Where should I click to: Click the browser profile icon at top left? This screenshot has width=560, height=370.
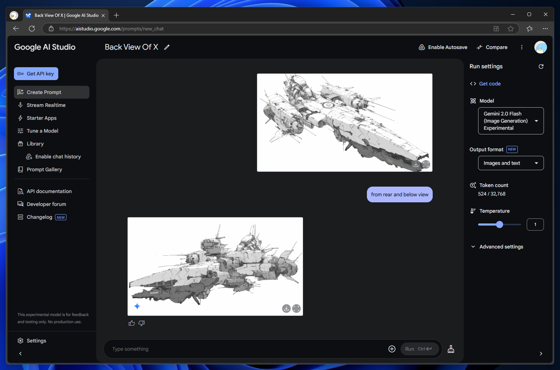[14, 15]
